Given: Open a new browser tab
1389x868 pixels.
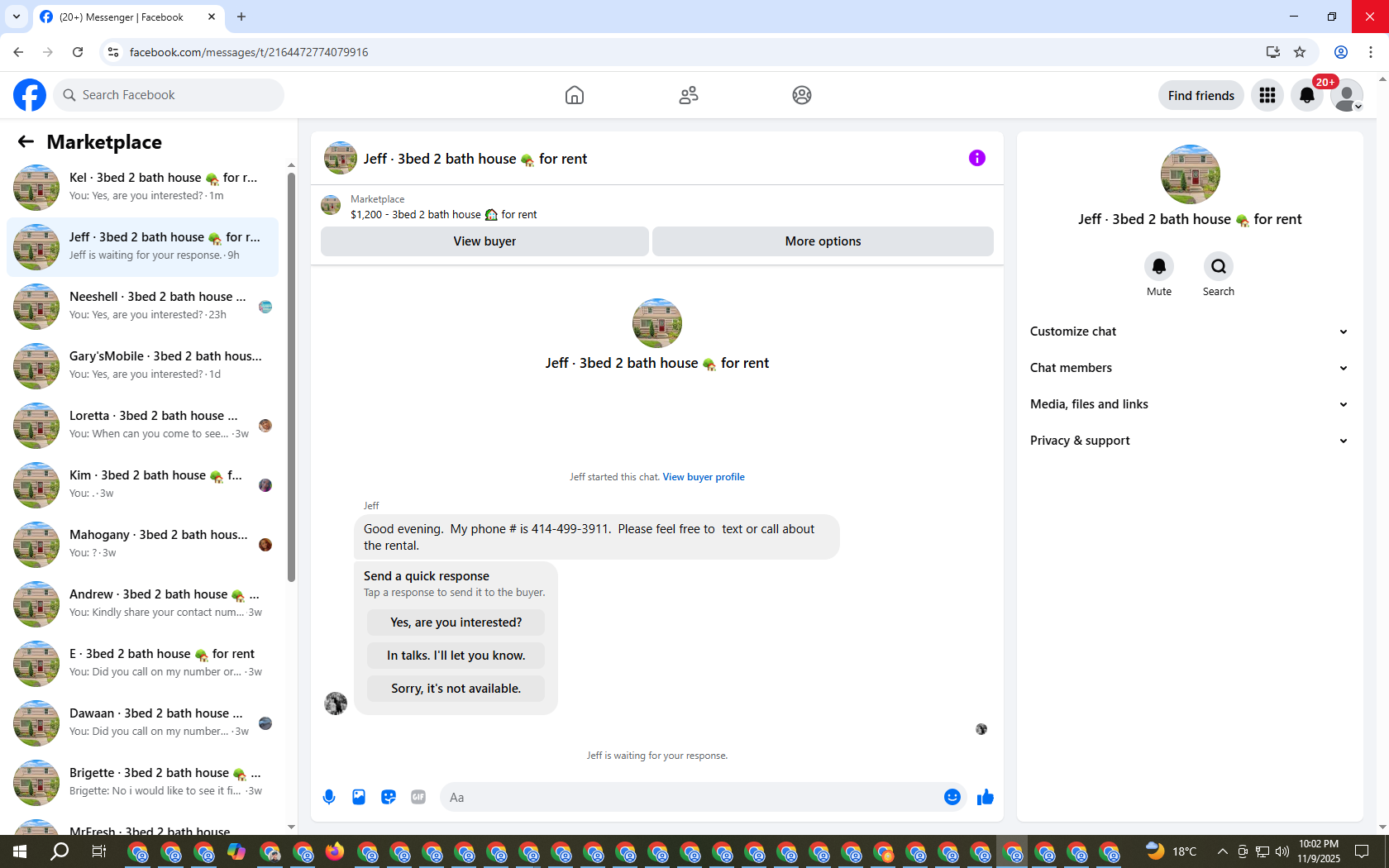Looking at the screenshot, I should (241, 17).
